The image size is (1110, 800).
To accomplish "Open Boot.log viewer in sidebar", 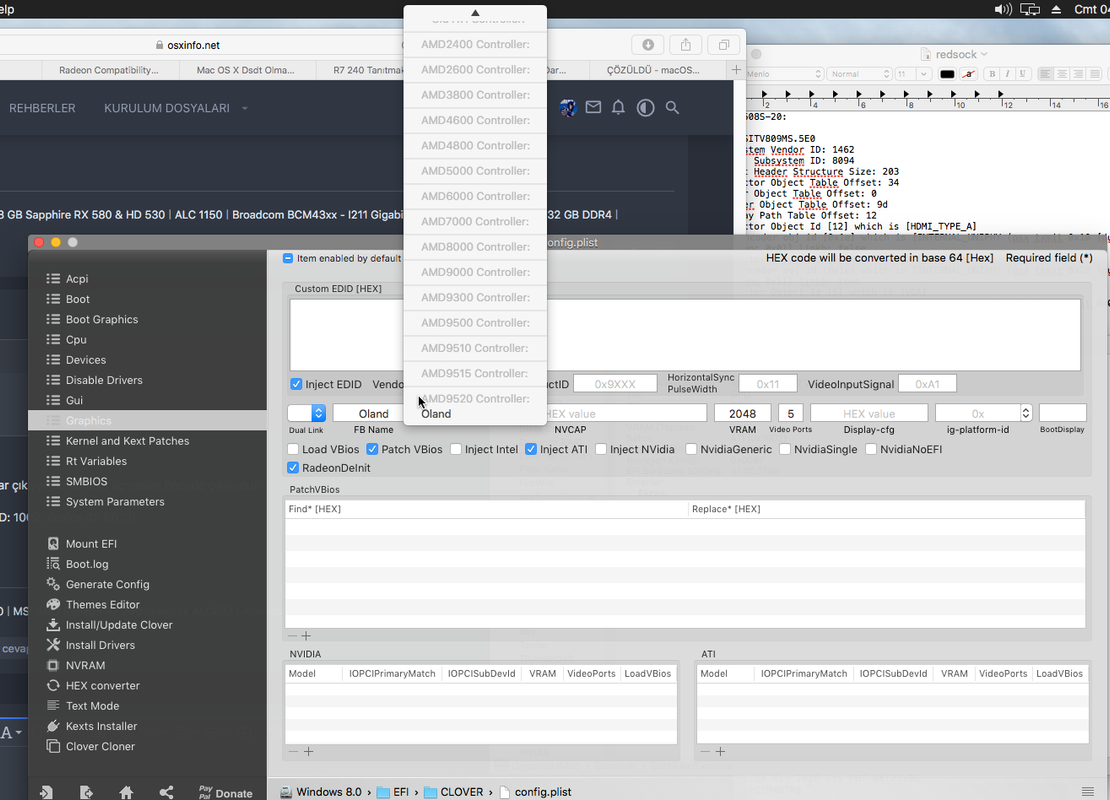I will click(x=86, y=564).
